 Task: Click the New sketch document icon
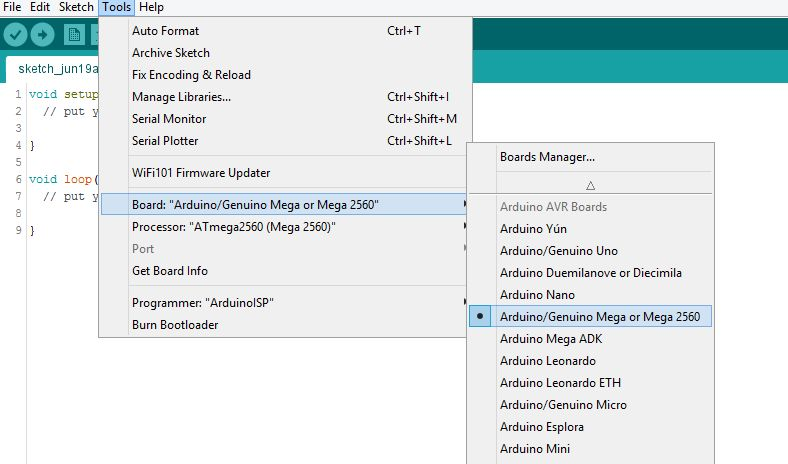(x=74, y=35)
